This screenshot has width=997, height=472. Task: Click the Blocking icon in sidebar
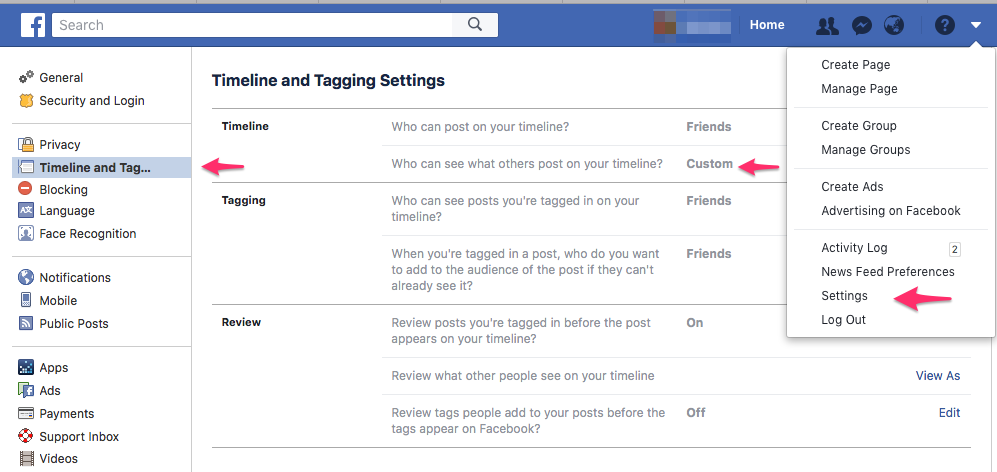[26, 190]
